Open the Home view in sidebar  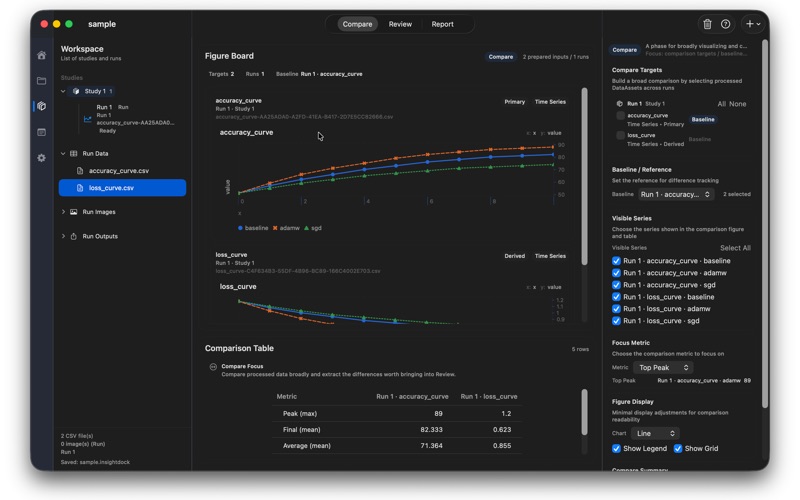[x=41, y=55]
